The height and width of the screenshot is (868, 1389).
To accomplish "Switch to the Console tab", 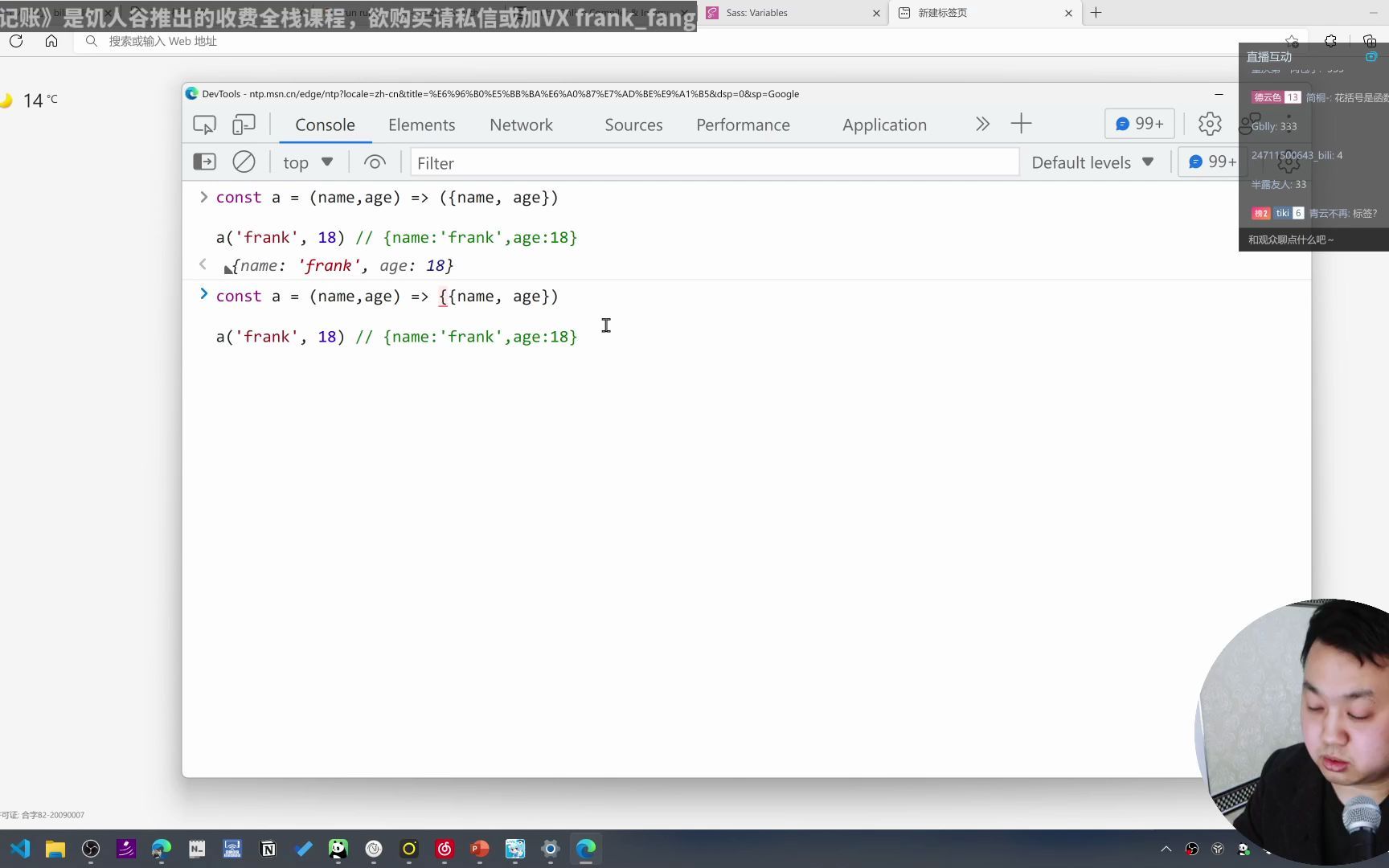I will coord(325,125).
